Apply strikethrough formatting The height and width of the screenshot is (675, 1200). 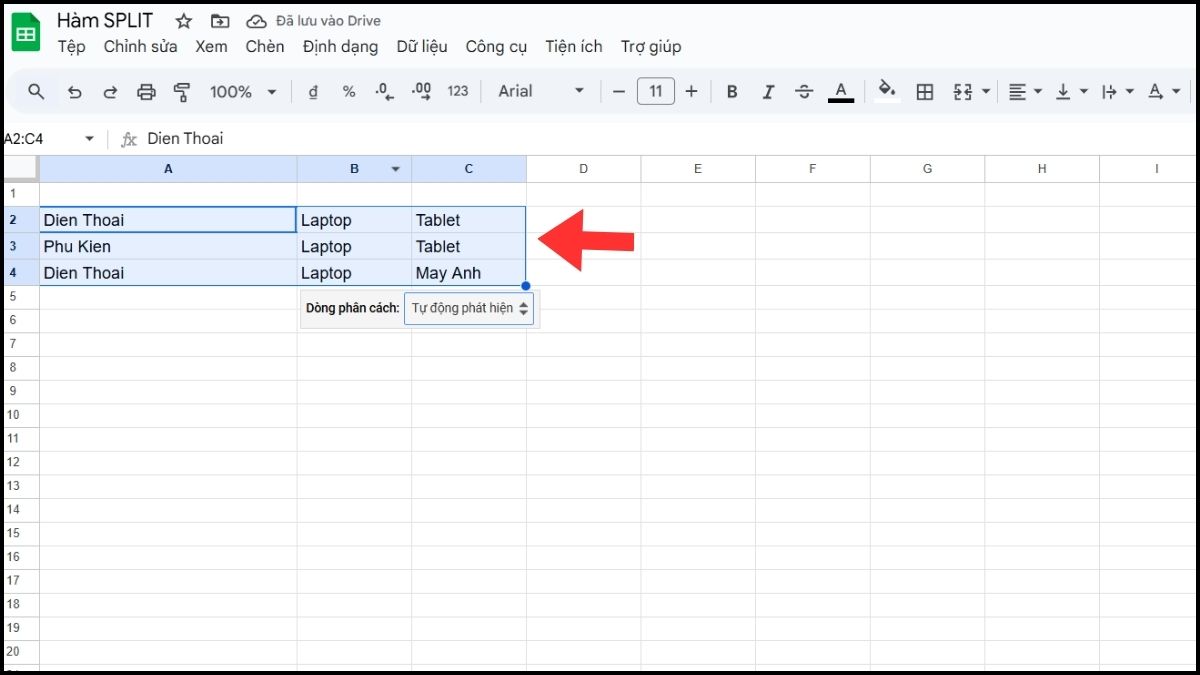[804, 91]
